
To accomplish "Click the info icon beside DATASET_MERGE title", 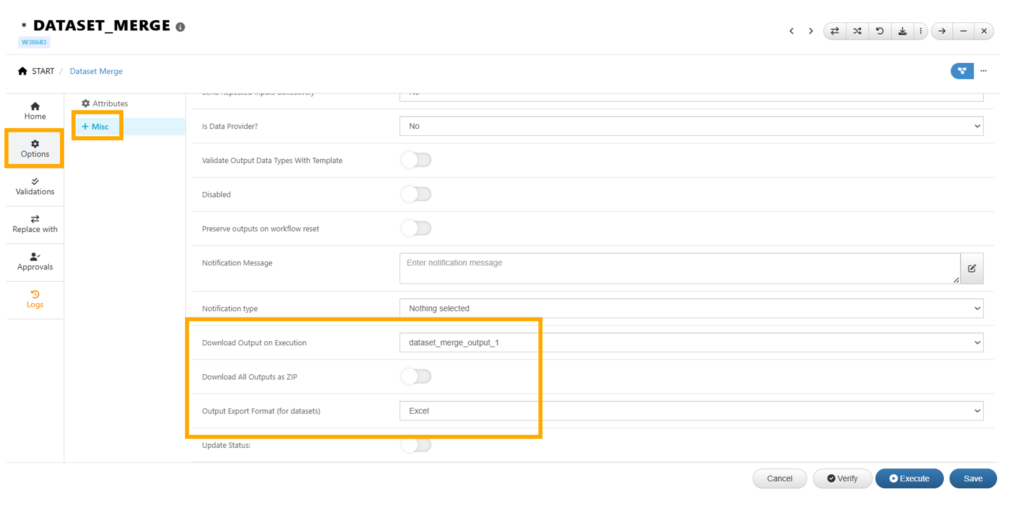I will [180, 27].
